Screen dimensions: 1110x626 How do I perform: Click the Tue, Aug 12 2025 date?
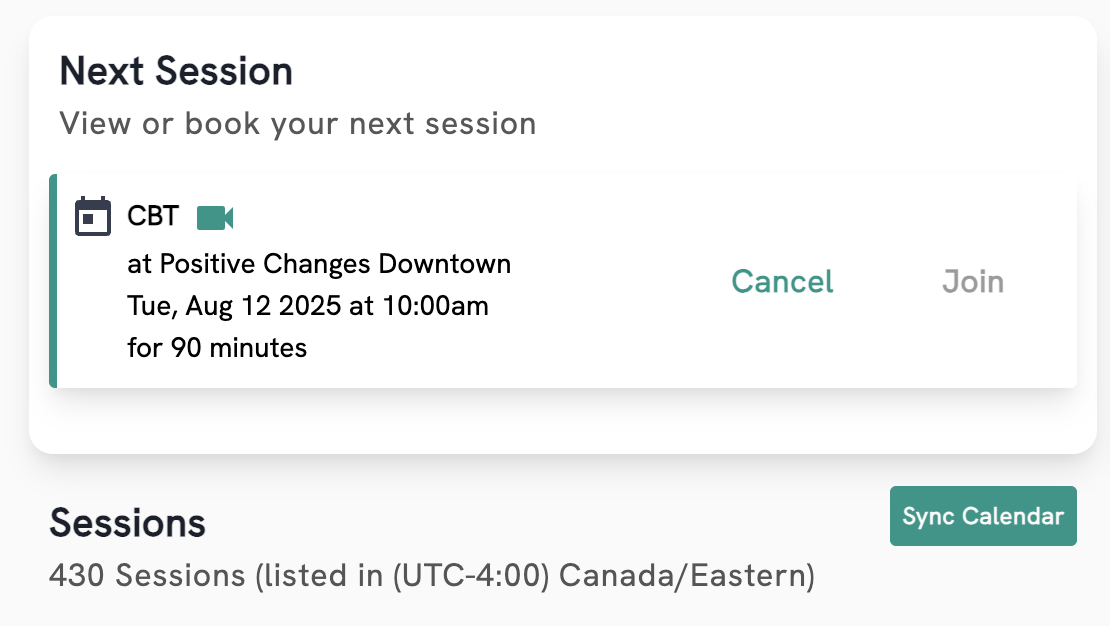pos(235,306)
